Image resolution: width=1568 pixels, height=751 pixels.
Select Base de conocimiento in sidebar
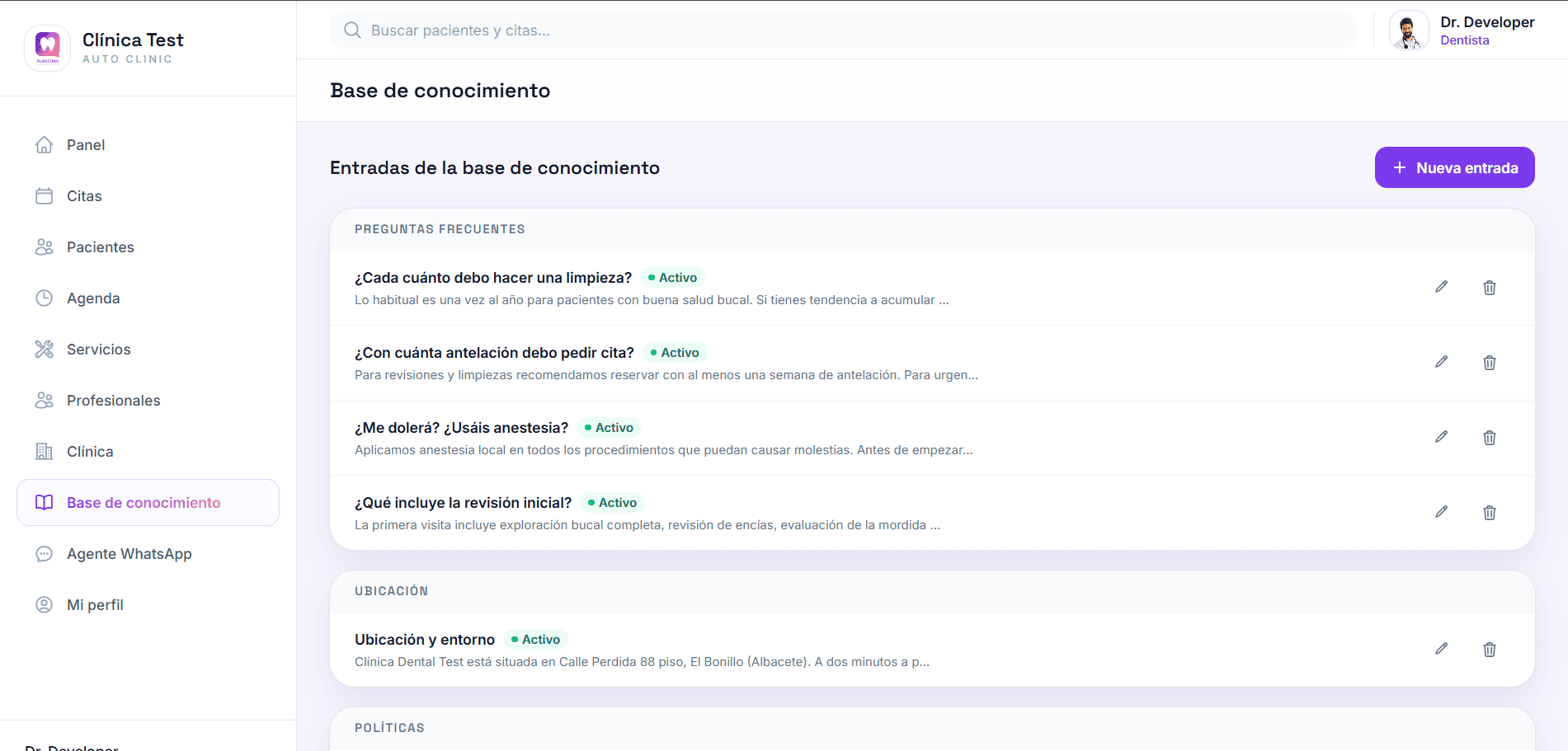click(x=148, y=503)
